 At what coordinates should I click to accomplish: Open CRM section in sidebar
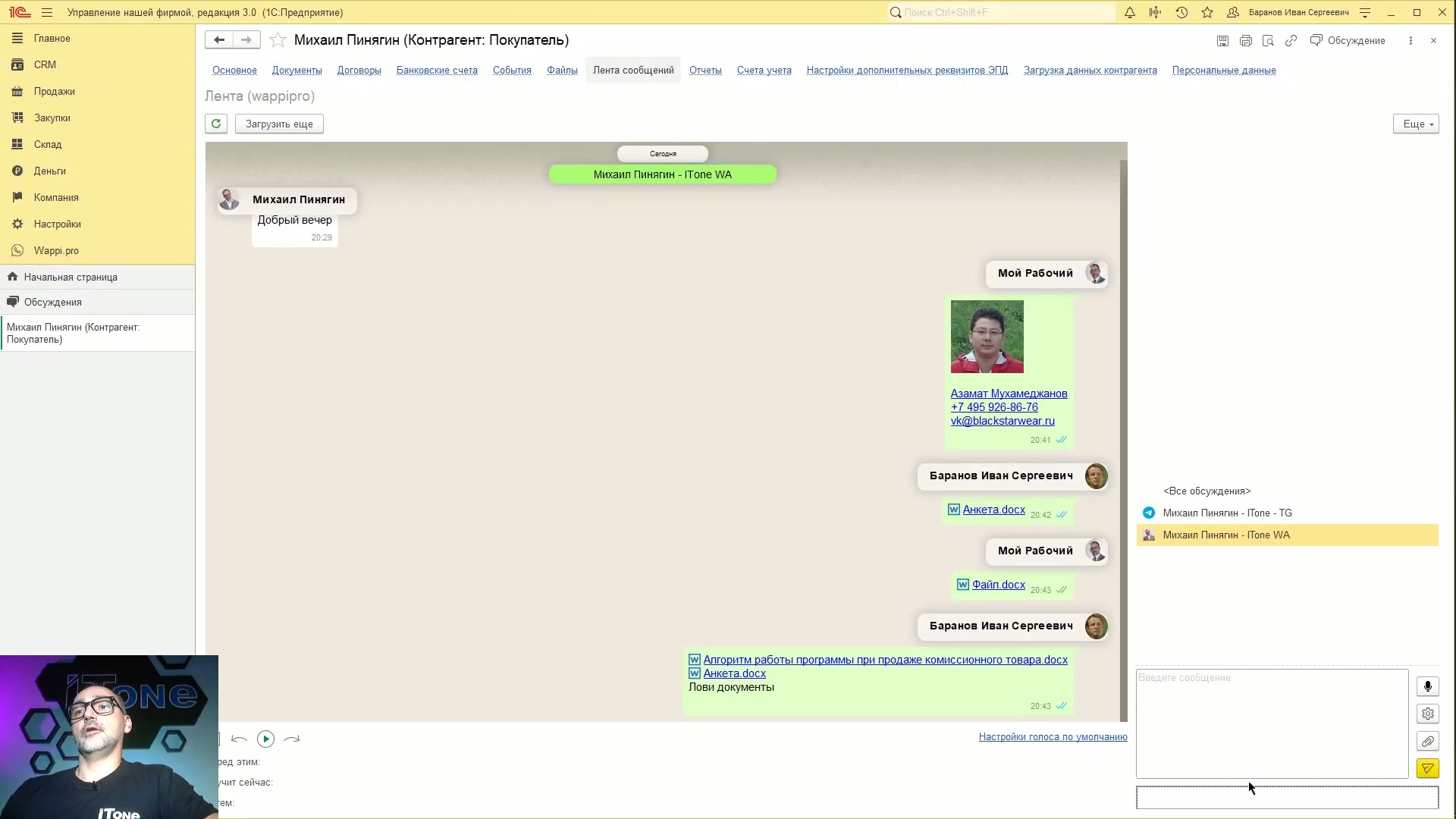click(97, 64)
